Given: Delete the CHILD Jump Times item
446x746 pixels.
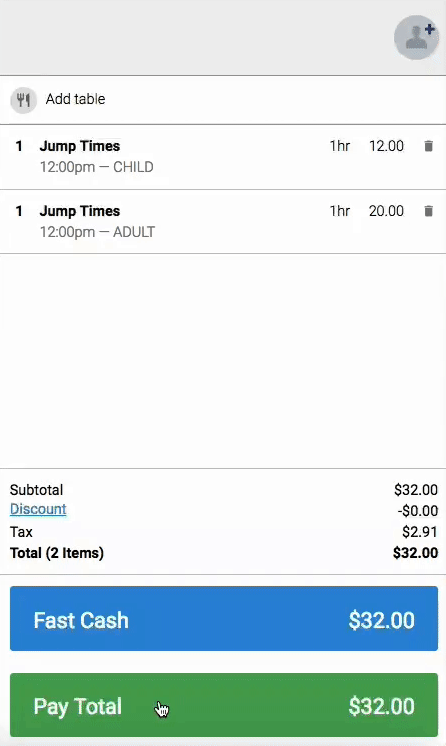Looking at the screenshot, I should click(428, 146).
